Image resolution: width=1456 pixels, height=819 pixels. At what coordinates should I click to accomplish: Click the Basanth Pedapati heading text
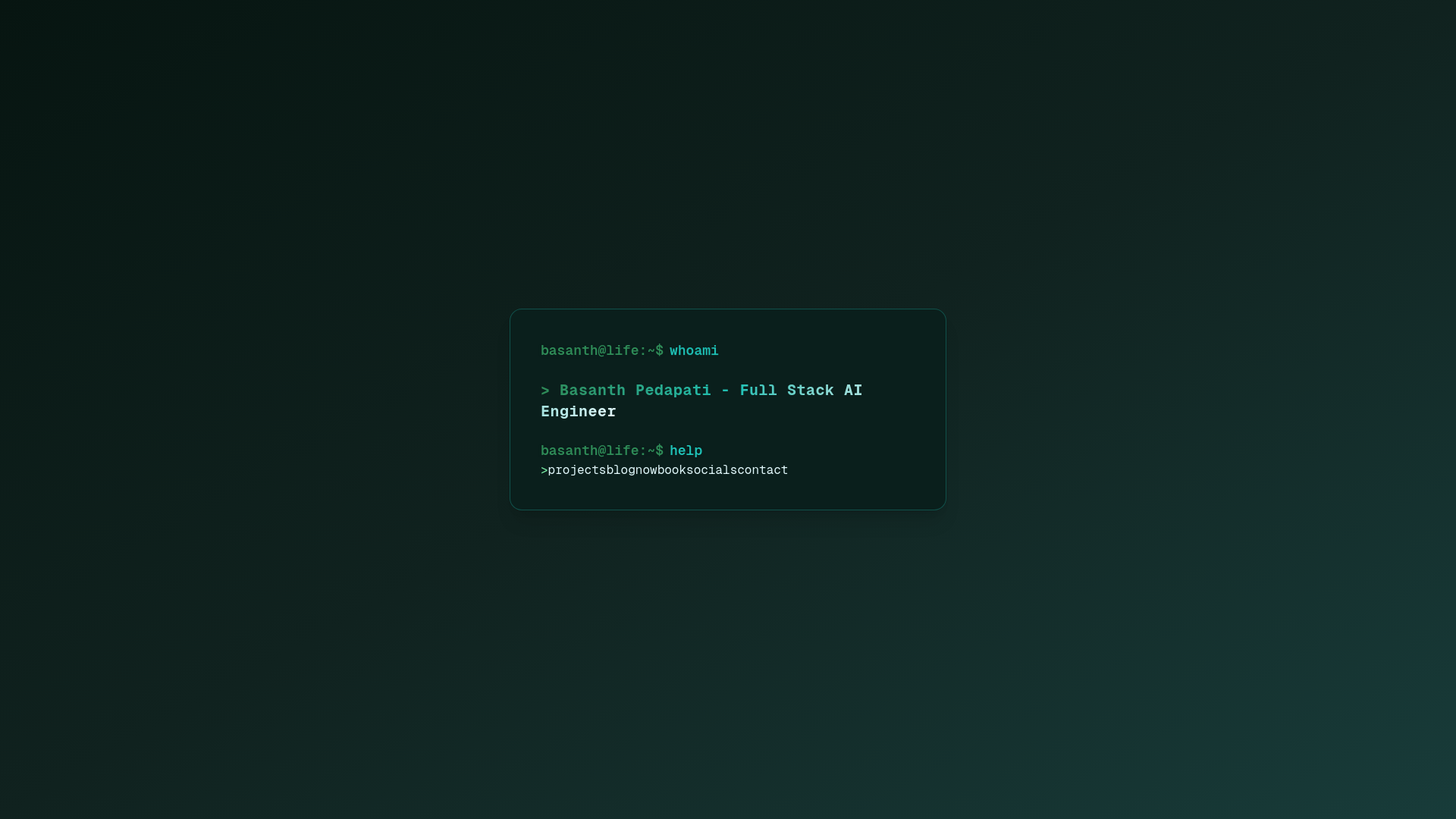(x=701, y=401)
